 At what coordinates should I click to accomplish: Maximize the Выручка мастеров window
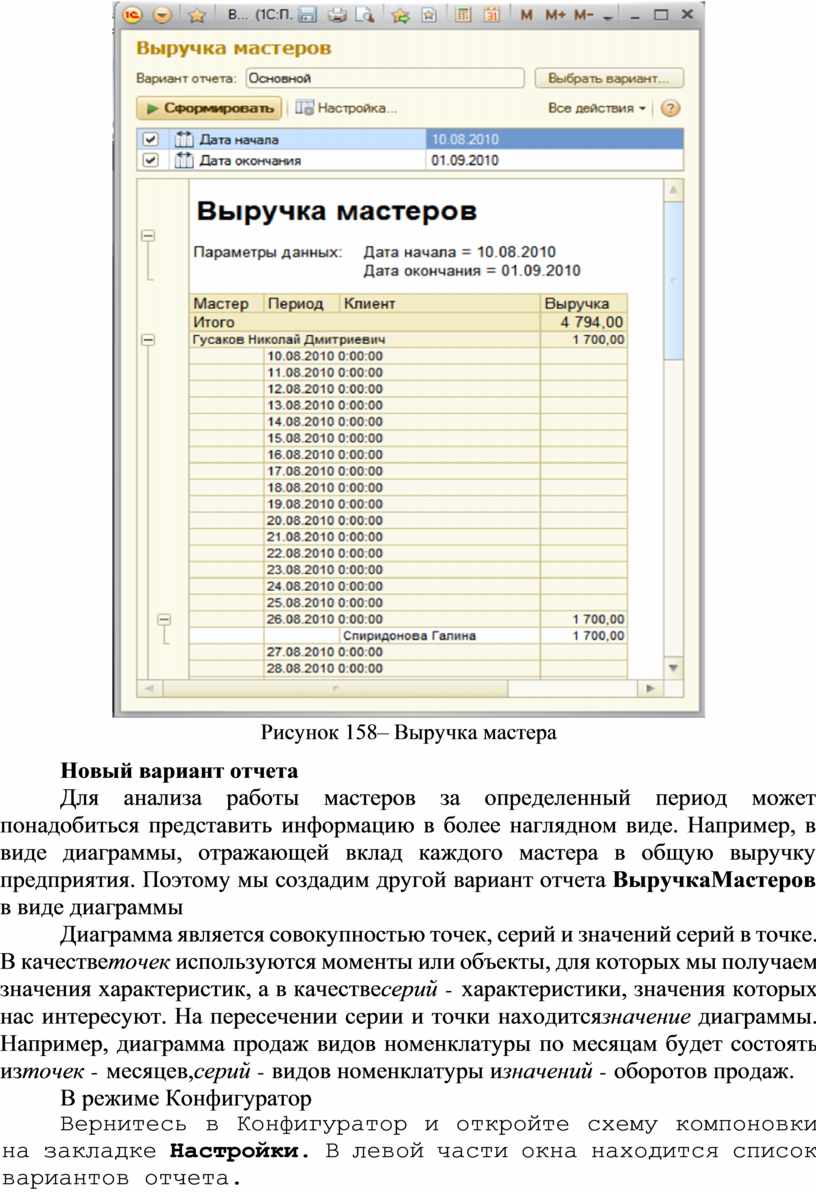point(661,14)
